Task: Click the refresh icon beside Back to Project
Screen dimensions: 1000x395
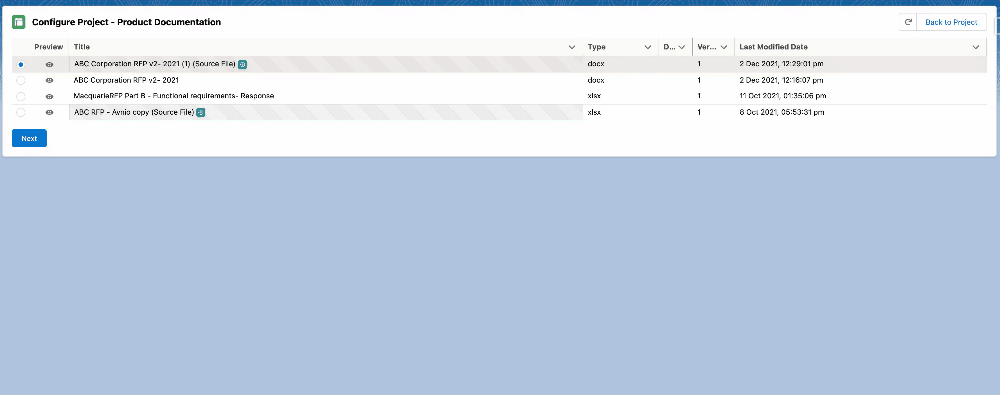Action: [908, 22]
